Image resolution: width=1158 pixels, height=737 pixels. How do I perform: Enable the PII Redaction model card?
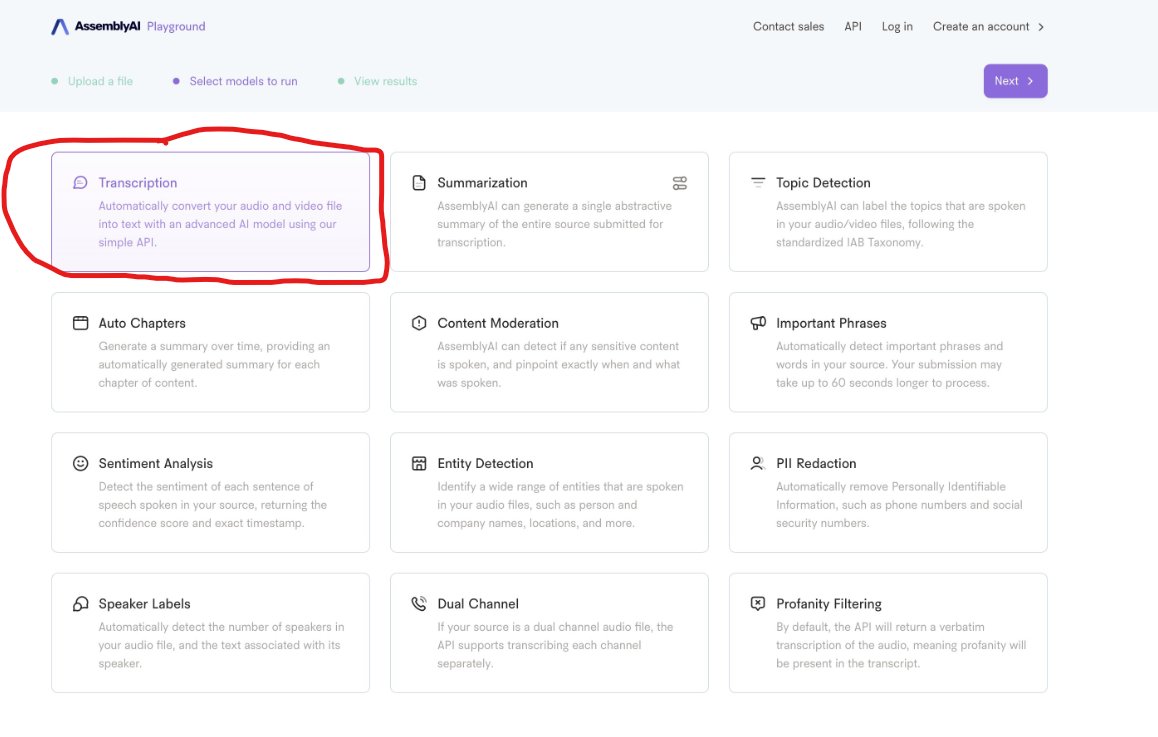pyautogui.click(x=888, y=493)
